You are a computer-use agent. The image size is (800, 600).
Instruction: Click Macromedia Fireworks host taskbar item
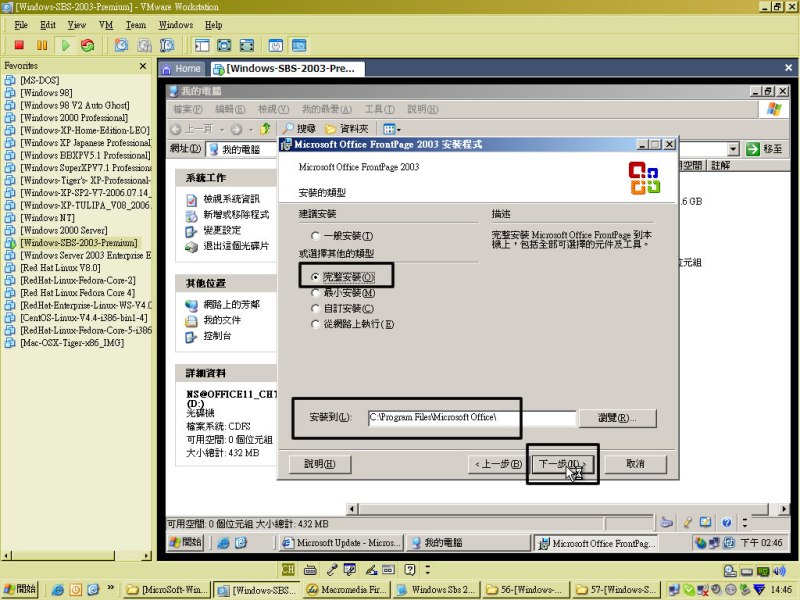point(347,590)
